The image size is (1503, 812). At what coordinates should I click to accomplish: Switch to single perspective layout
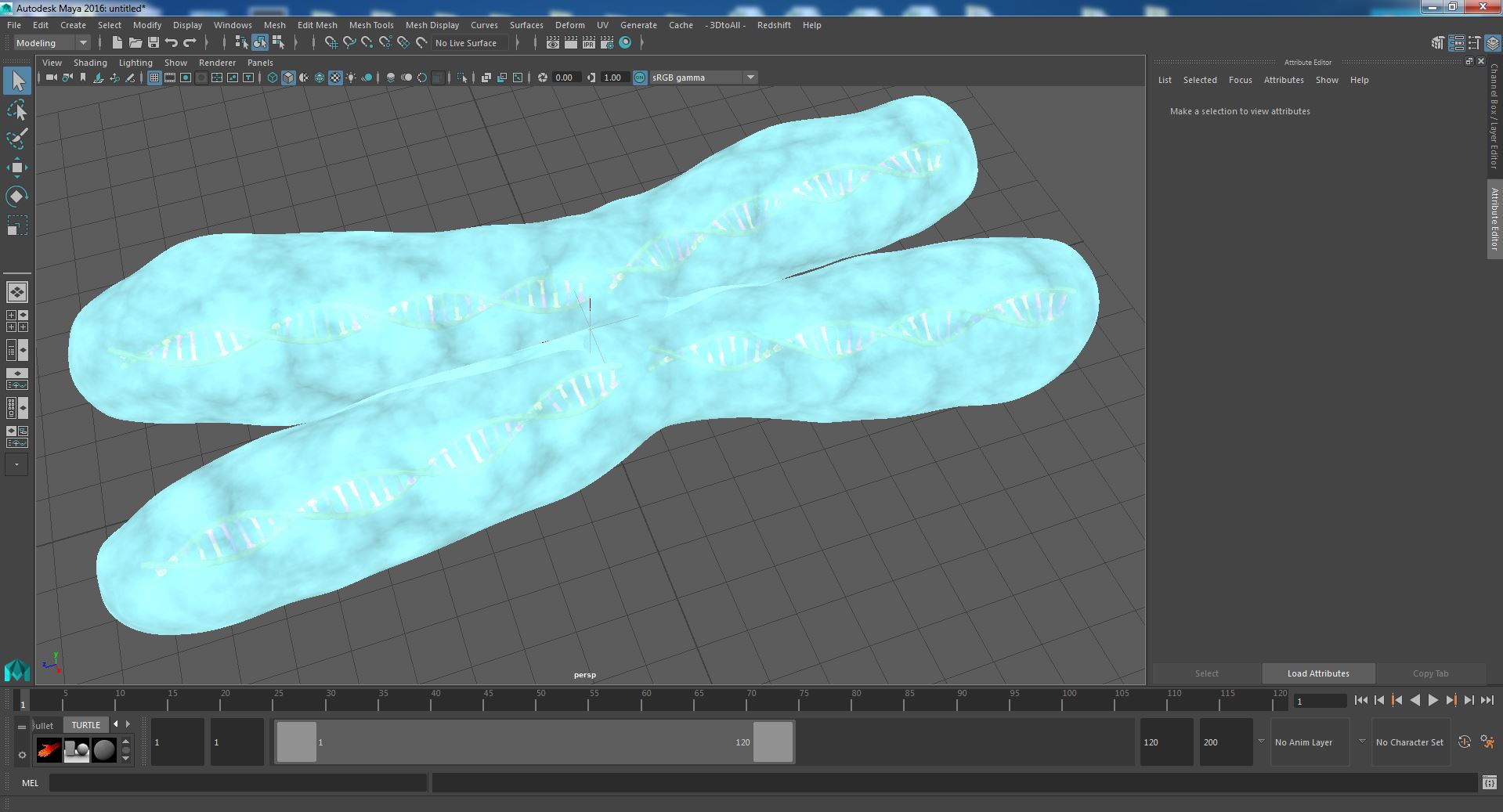[x=17, y=292]
